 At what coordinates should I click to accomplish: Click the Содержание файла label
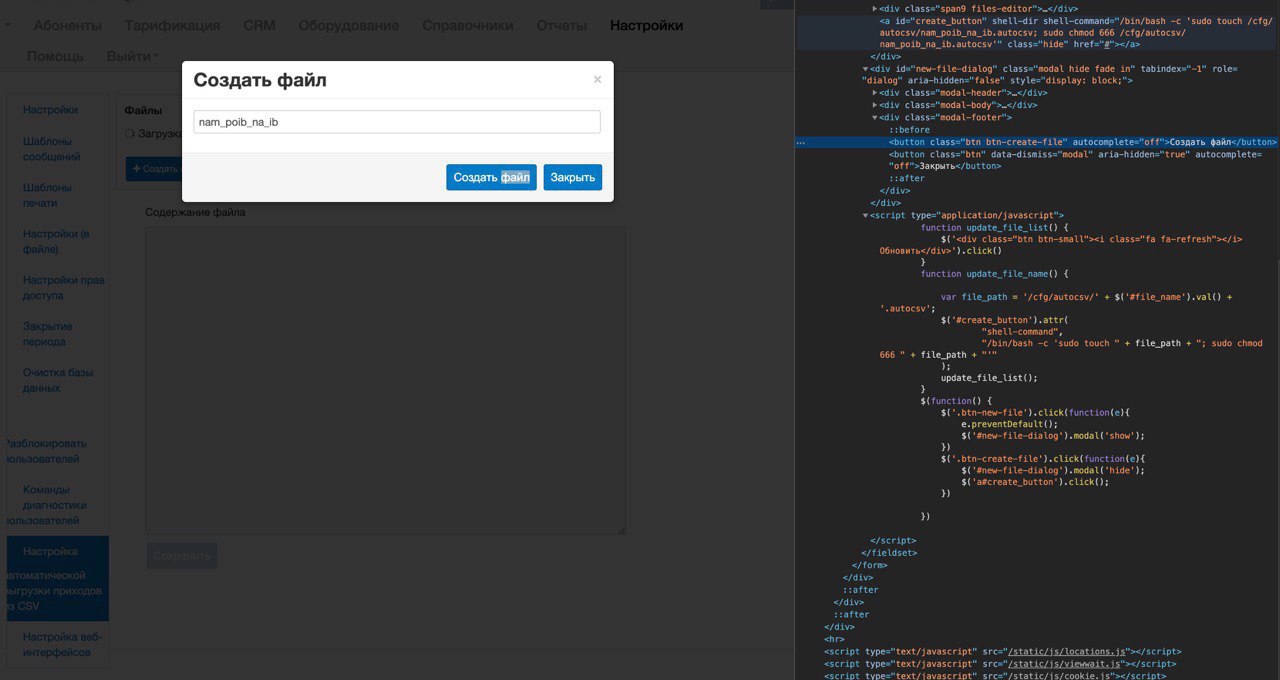[195, 212]
